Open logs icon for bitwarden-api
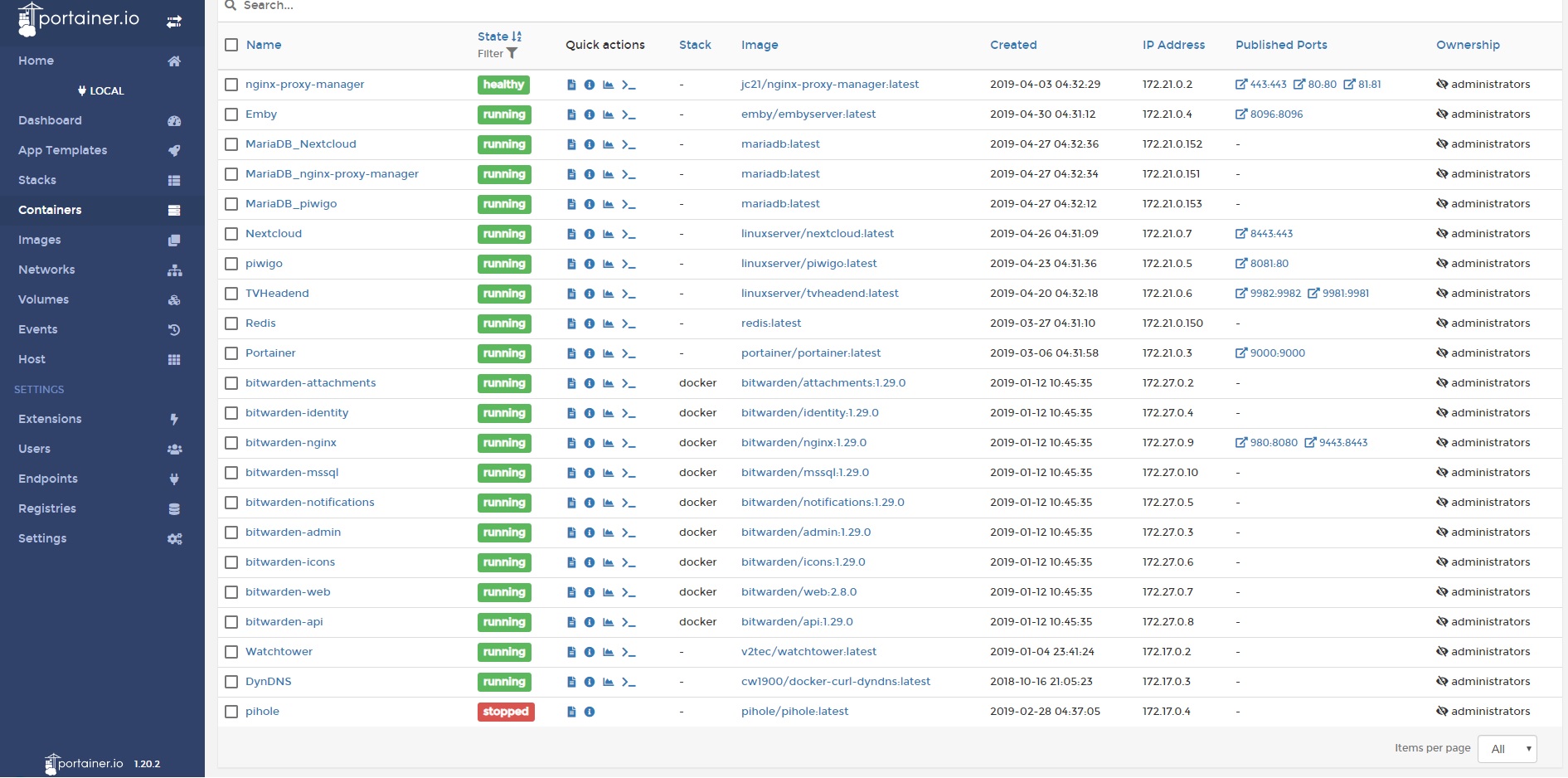Screen dimensions: 1568x778 pos(571,622)
